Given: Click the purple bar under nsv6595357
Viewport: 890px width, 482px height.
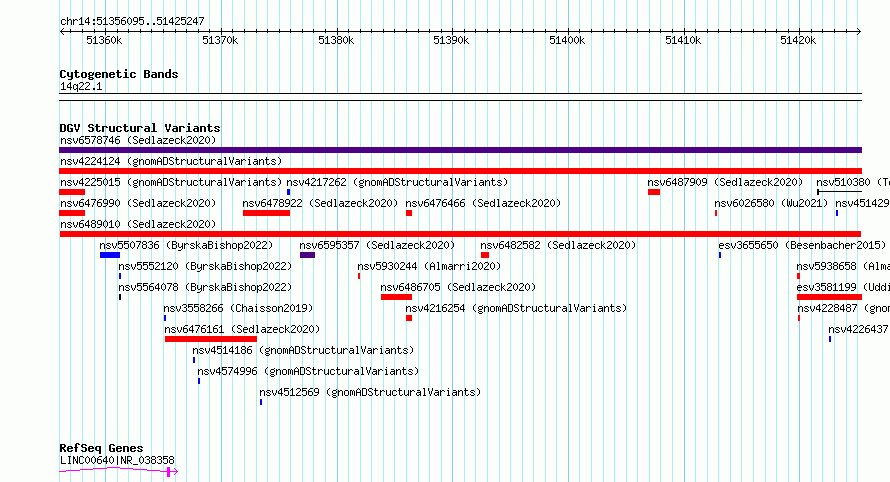Looking at the screenshot, I should click(x=307, y=255).
